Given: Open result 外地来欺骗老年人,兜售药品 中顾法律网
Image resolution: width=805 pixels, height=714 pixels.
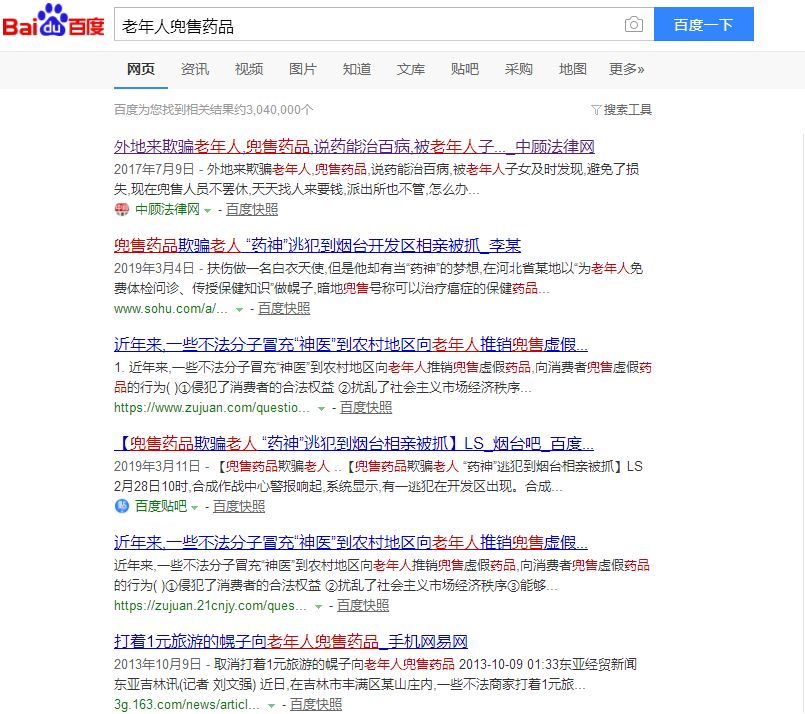Looking at the screenshot, I should point(354,147).
